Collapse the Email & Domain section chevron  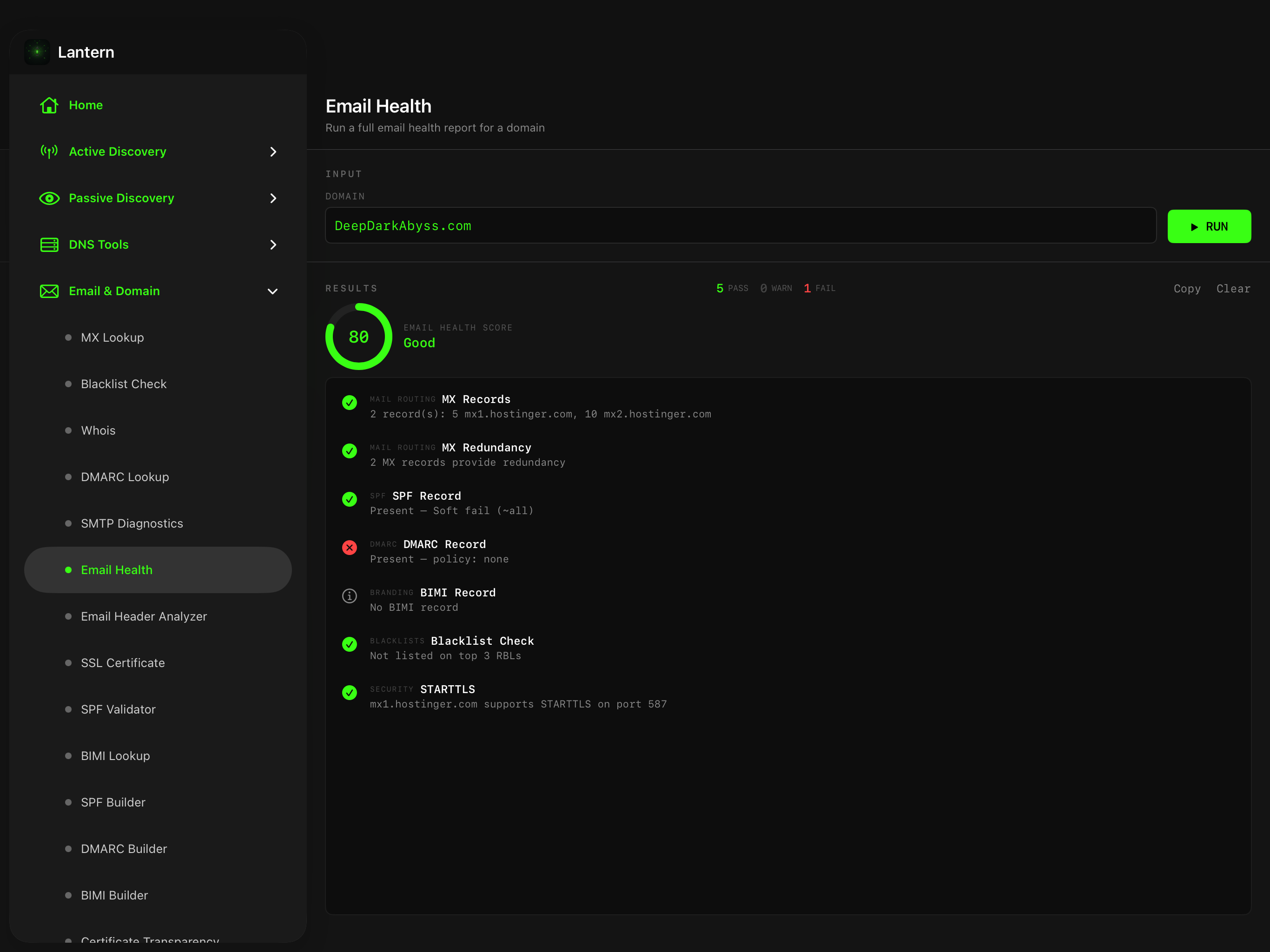(273, 291)
